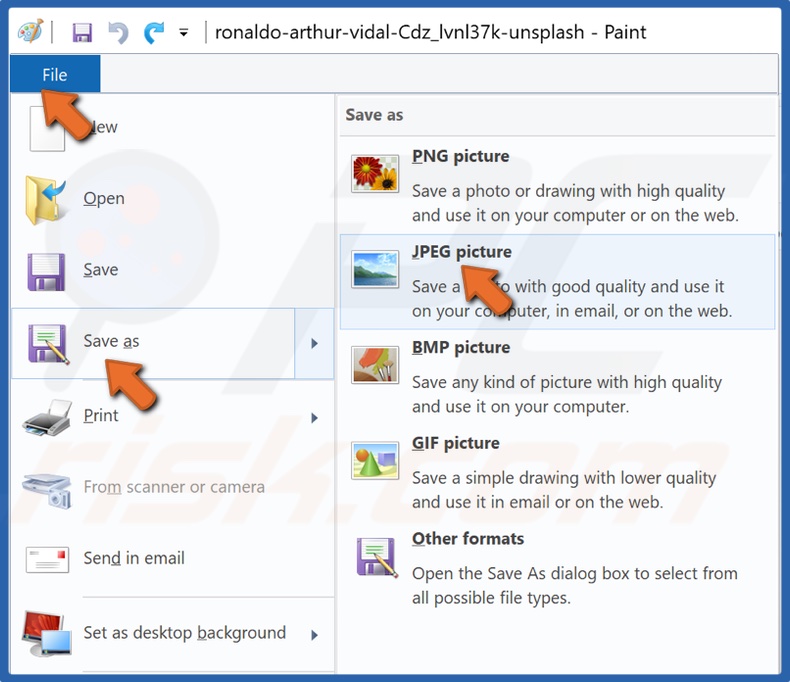Choose PNG picture save format
This screenshot has height=682, width=790.
tap(557, 185)
